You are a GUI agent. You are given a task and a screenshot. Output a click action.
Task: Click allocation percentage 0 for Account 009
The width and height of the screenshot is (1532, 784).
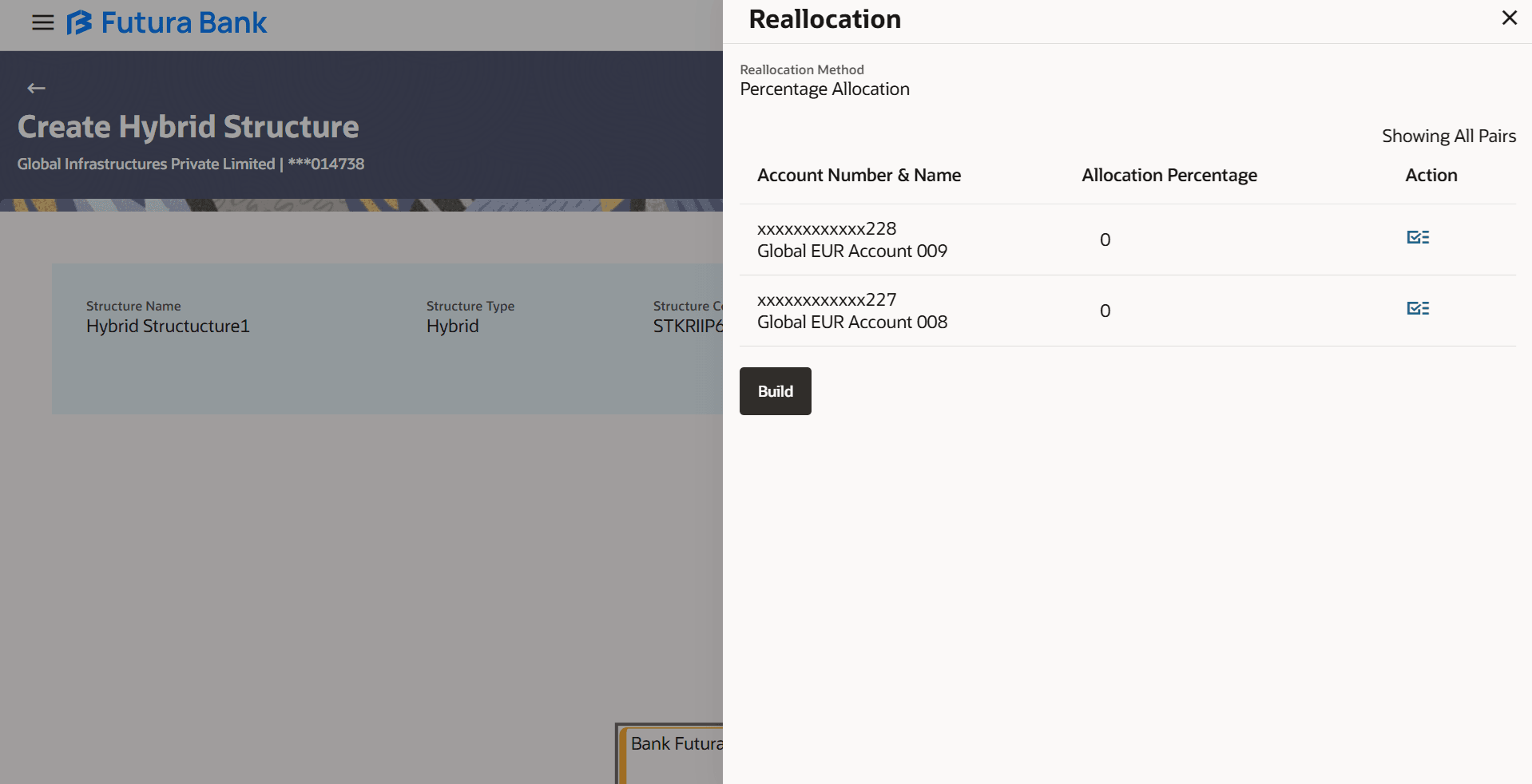click(1105, 240)
